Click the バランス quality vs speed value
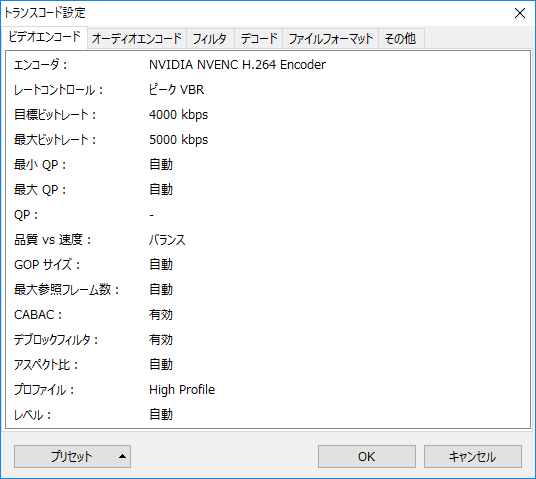Image resolution: width=536 pixels, height=479 pixels. (167, 240)
